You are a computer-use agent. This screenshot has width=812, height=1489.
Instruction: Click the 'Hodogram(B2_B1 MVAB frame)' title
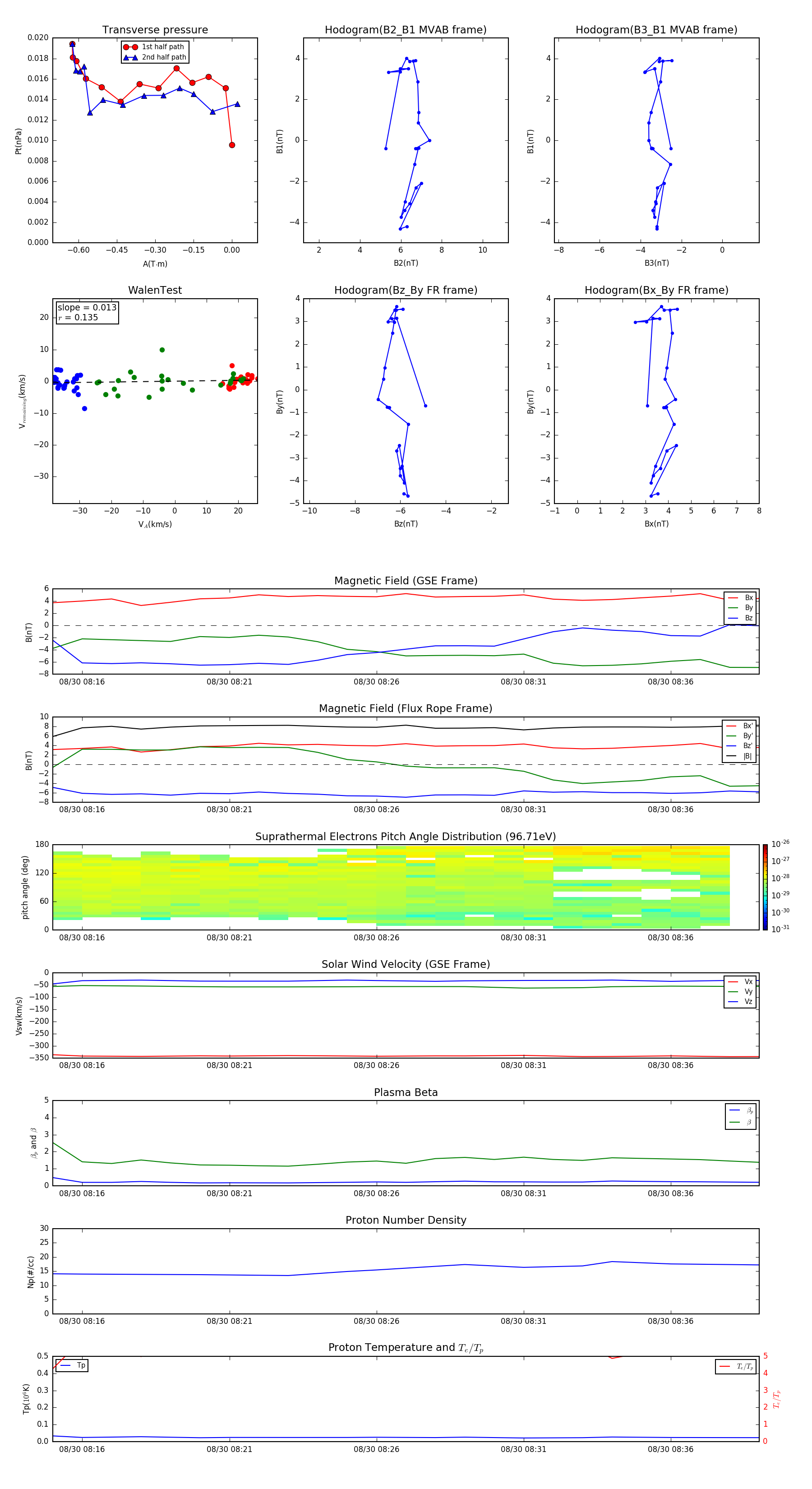coord(406,30)
